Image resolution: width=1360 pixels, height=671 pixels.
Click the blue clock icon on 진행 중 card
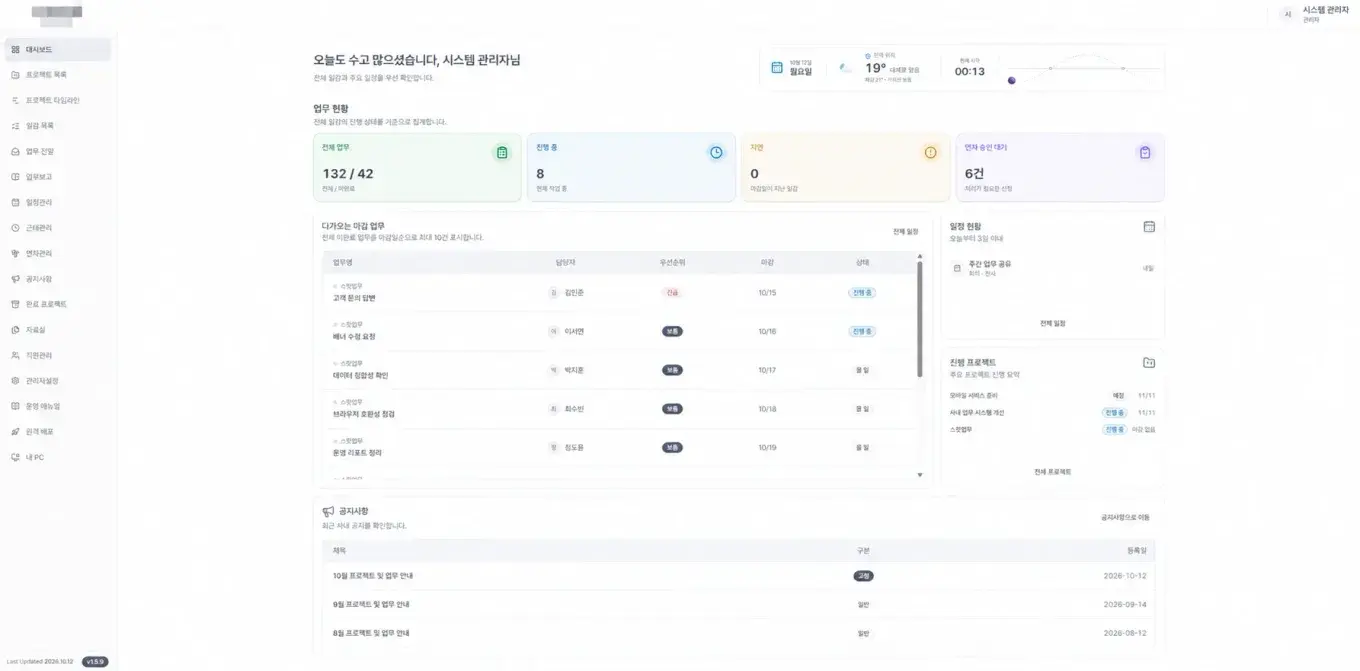[x=716, y=153]
